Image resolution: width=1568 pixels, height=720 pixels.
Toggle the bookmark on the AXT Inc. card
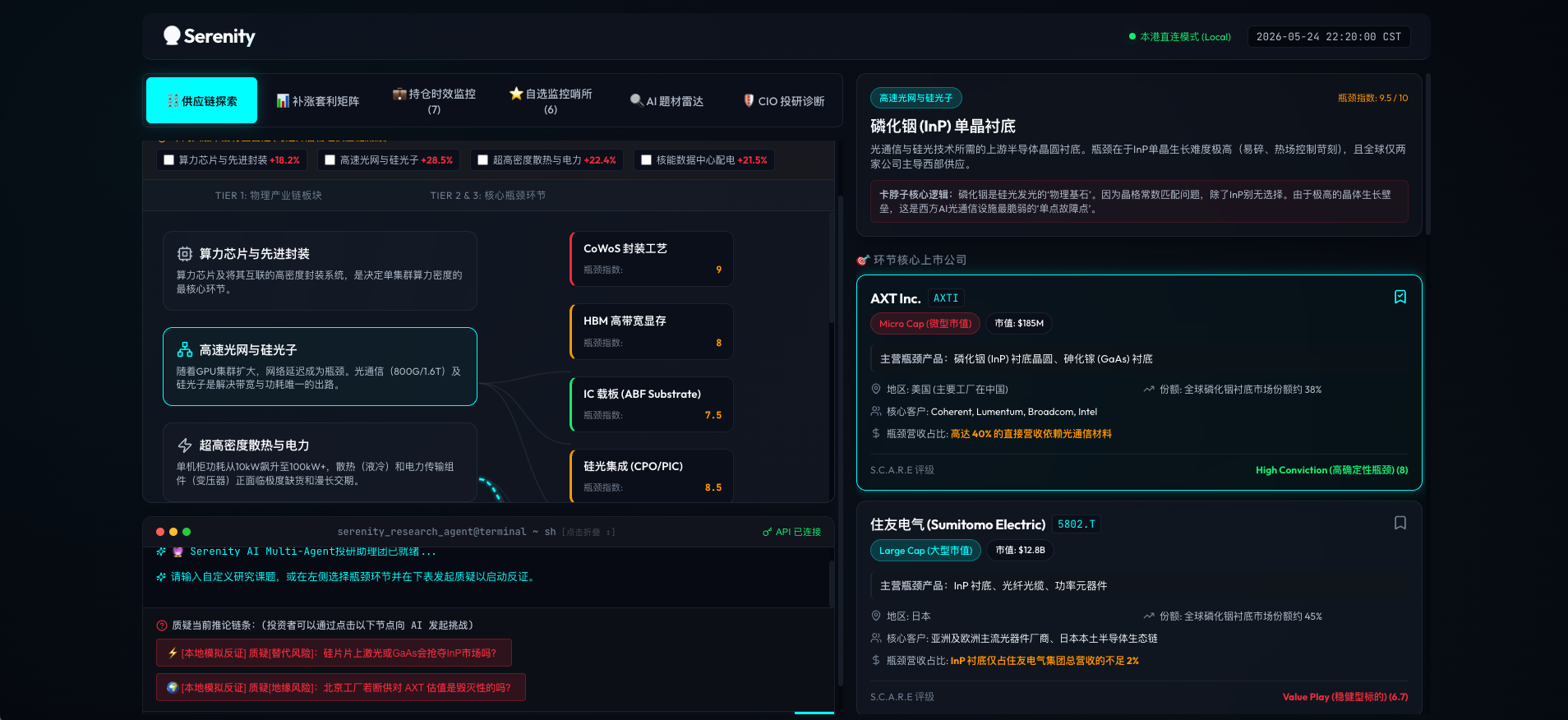1400,297
